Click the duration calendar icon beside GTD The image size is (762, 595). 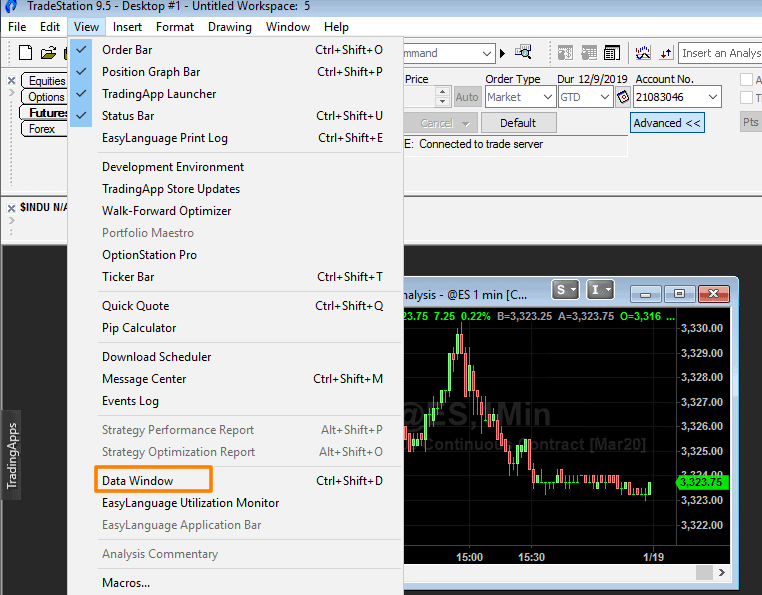[x=623, y=97]
